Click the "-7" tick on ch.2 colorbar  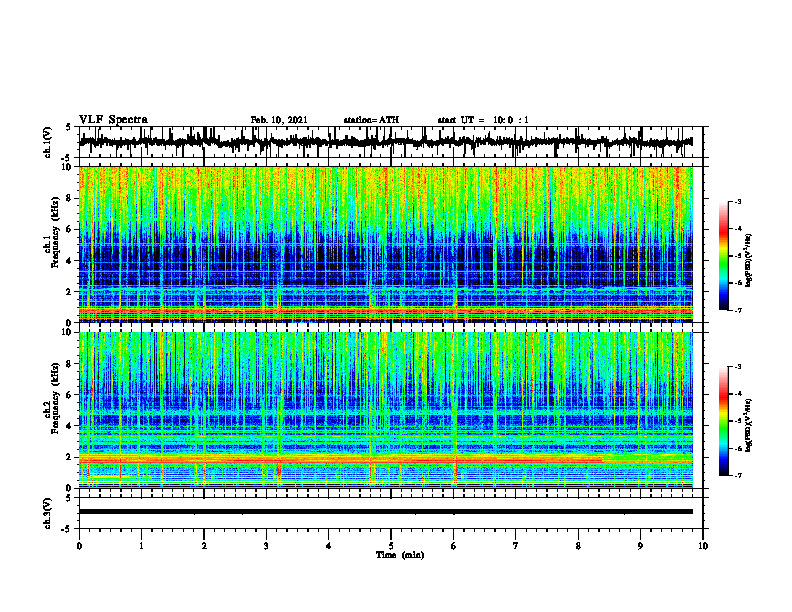(738, 475)
